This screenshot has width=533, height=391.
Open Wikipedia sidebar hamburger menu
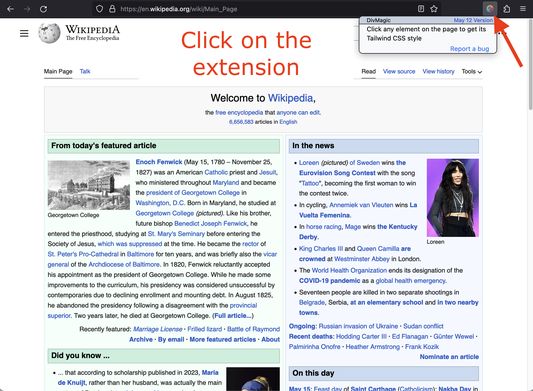tap(24, 33)
